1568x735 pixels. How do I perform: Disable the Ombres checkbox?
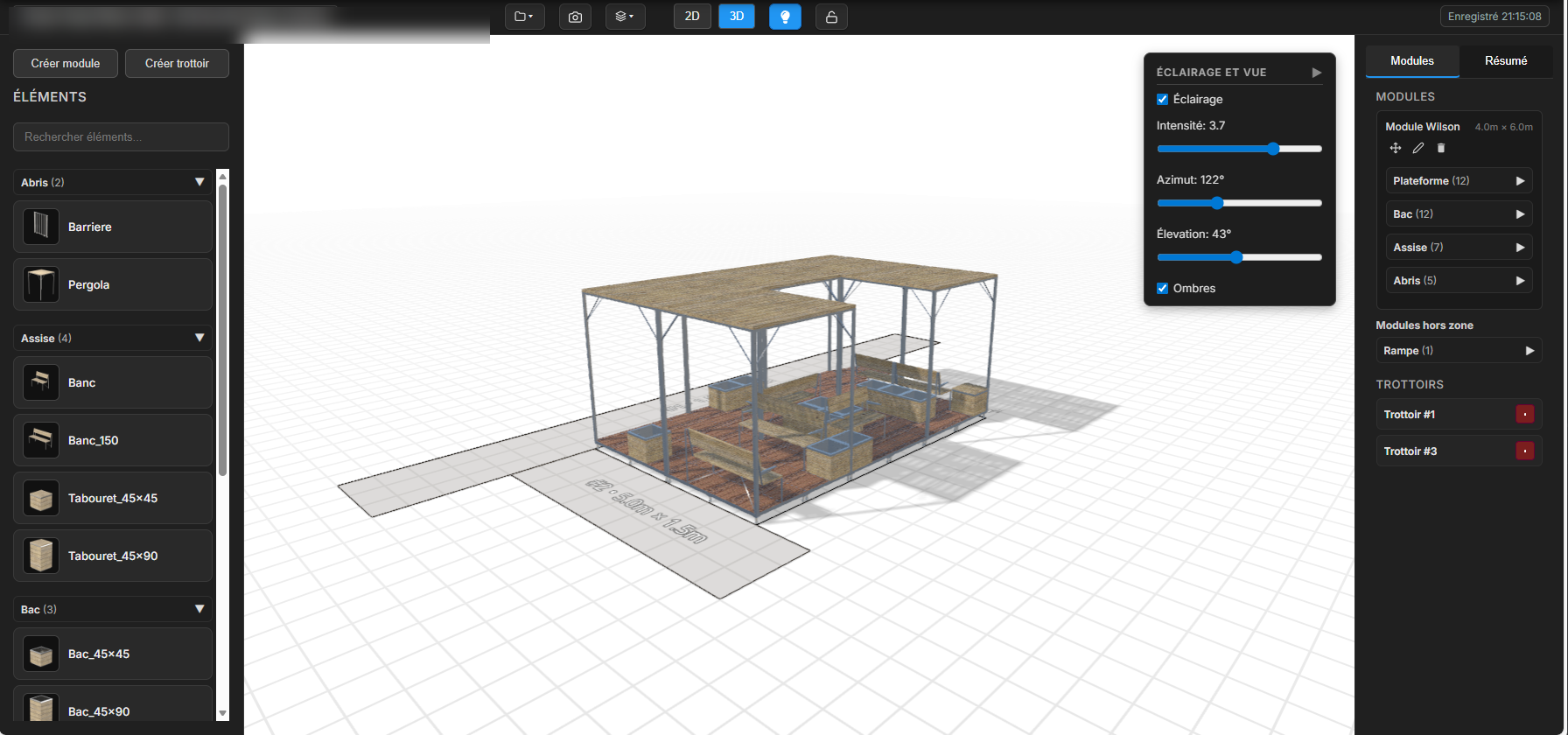click(x=1163, y=289)
